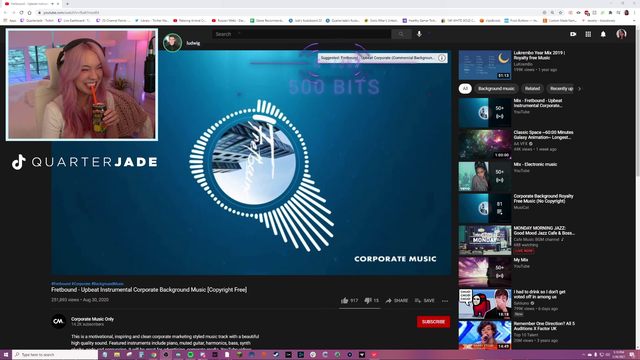The height and width of the screenshot is (360, 640).
Task: Click the Apps bookmarks shortcut
Action: coord(10,20)
